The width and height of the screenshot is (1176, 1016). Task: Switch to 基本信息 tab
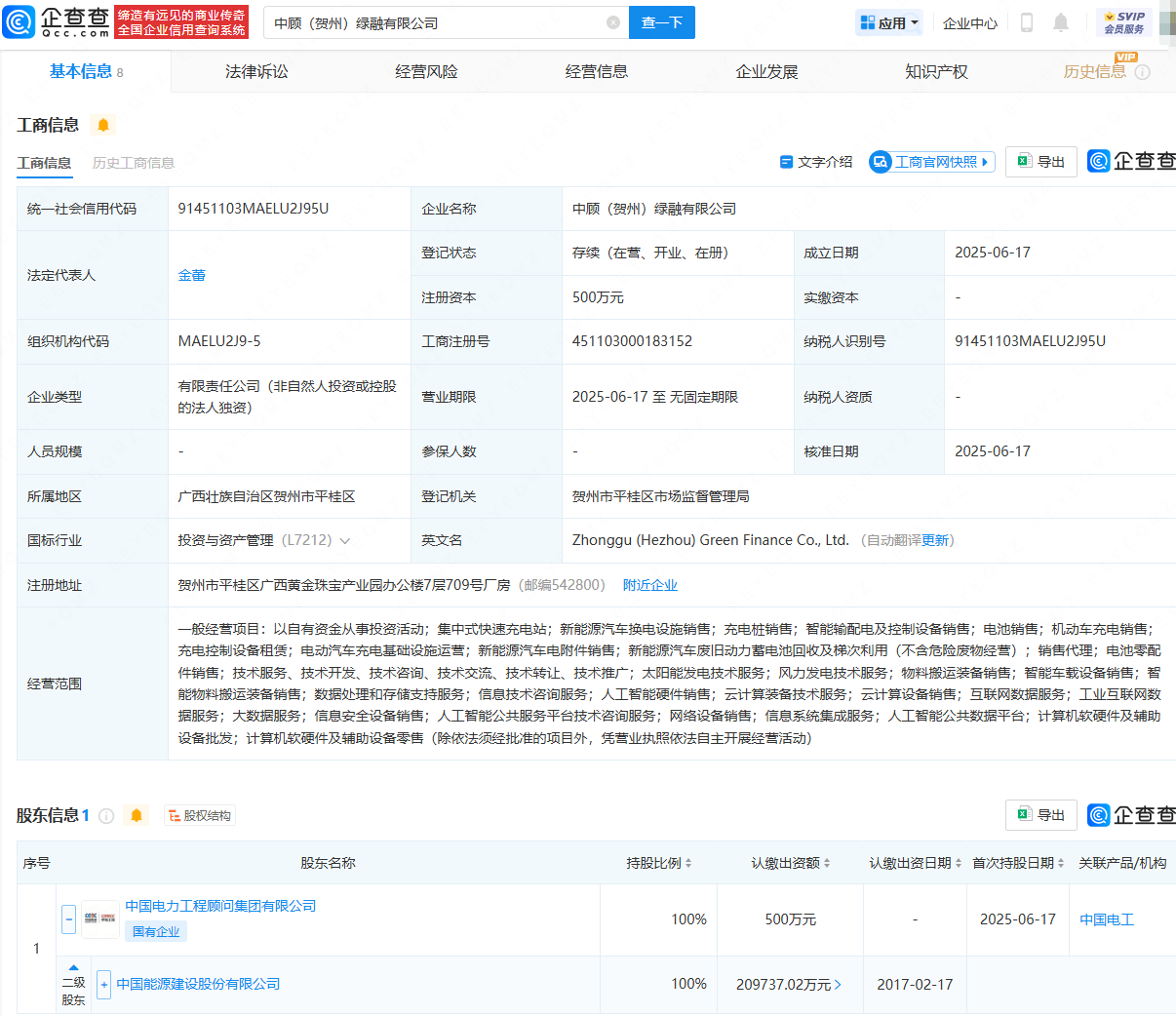click(x=86, y=71)
